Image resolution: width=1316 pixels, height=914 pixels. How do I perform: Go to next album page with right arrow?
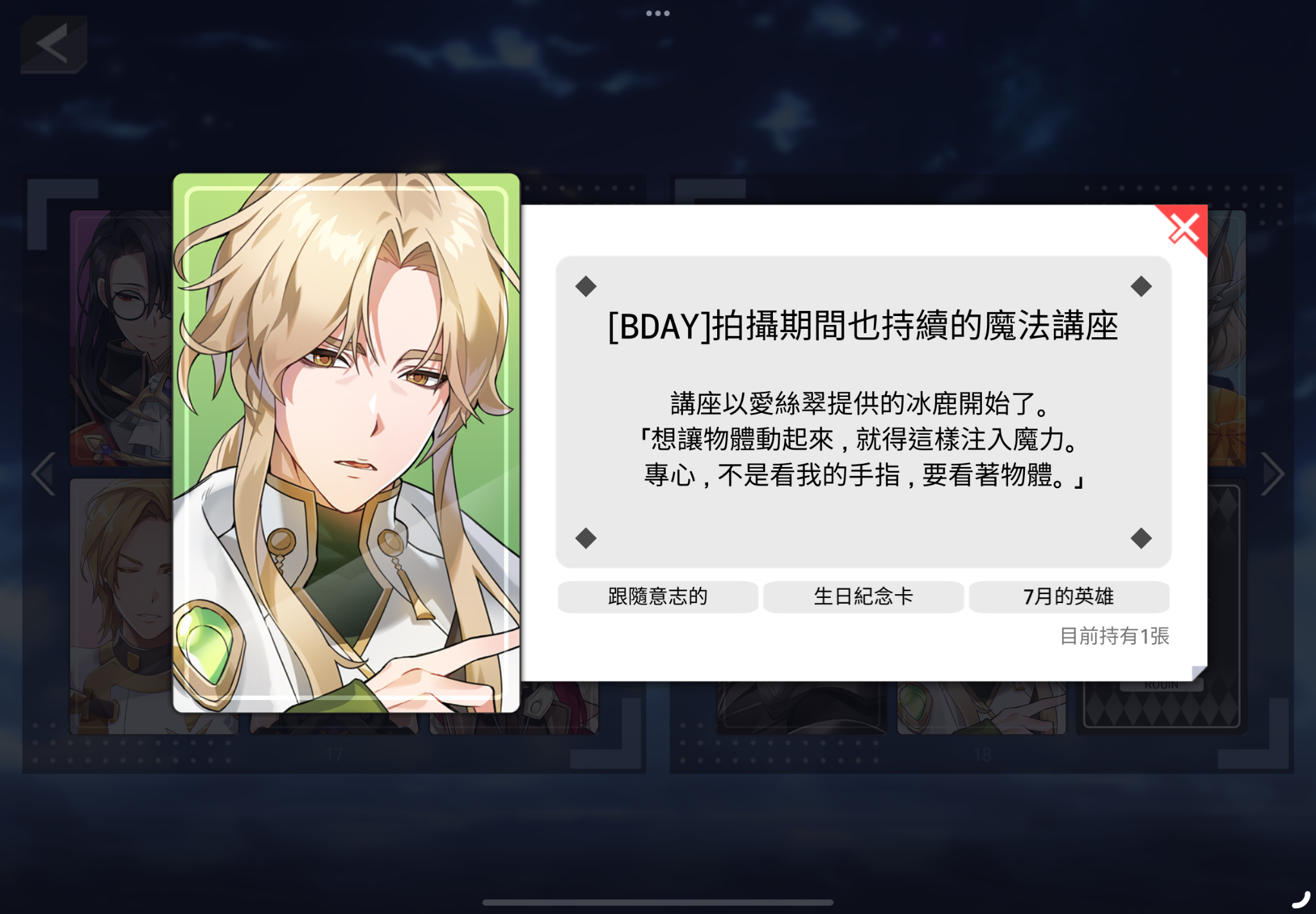click(x=1272, y=474)
